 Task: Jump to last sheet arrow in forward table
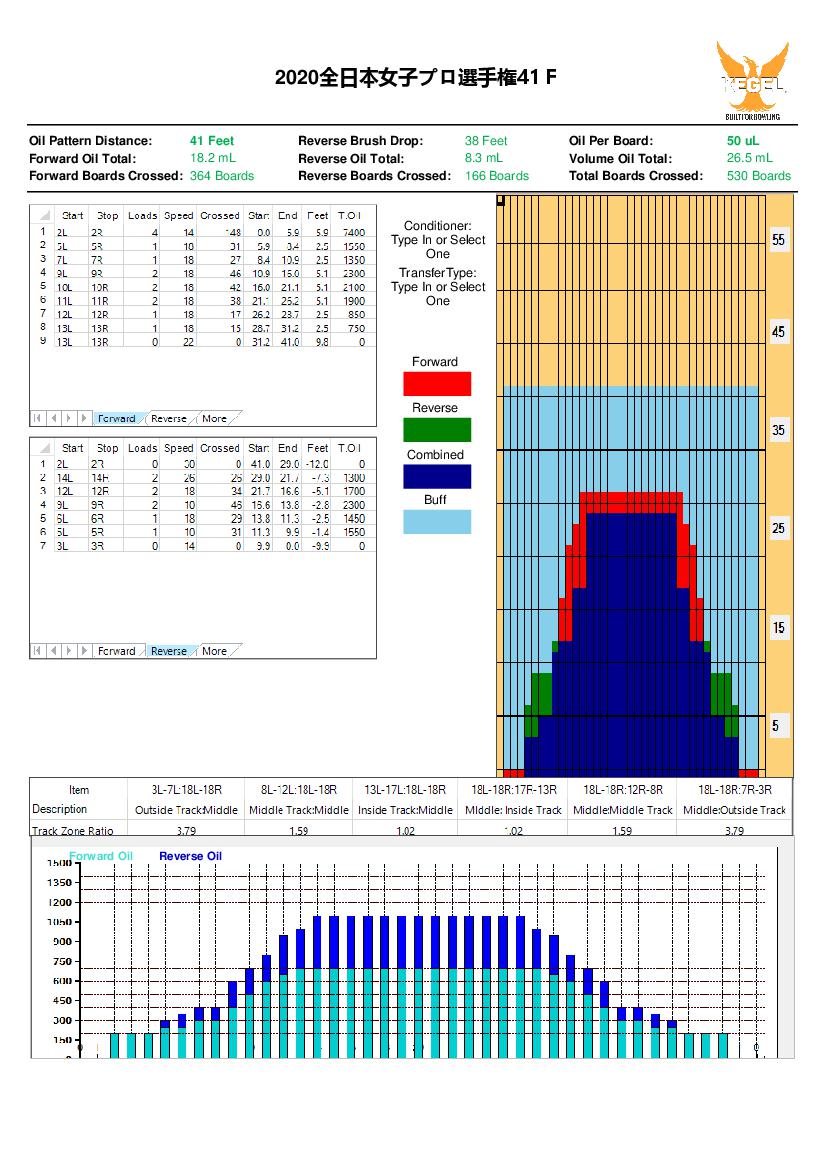[84, 418]
